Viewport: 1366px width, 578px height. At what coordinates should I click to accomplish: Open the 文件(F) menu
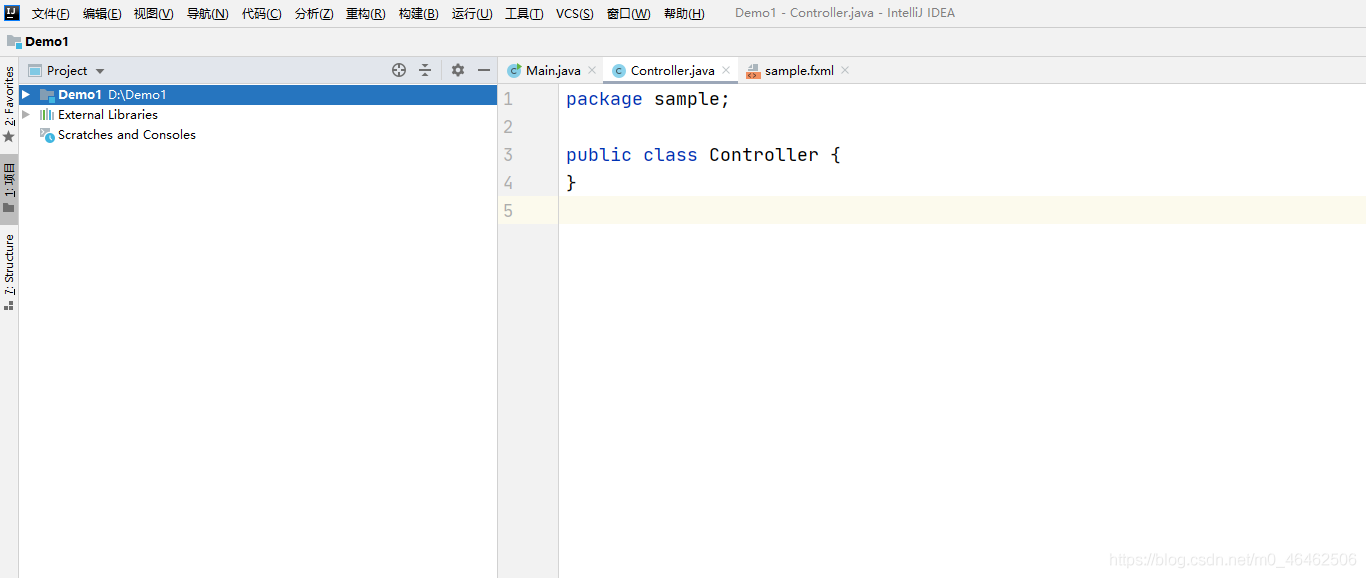click(x=50, y=14)
